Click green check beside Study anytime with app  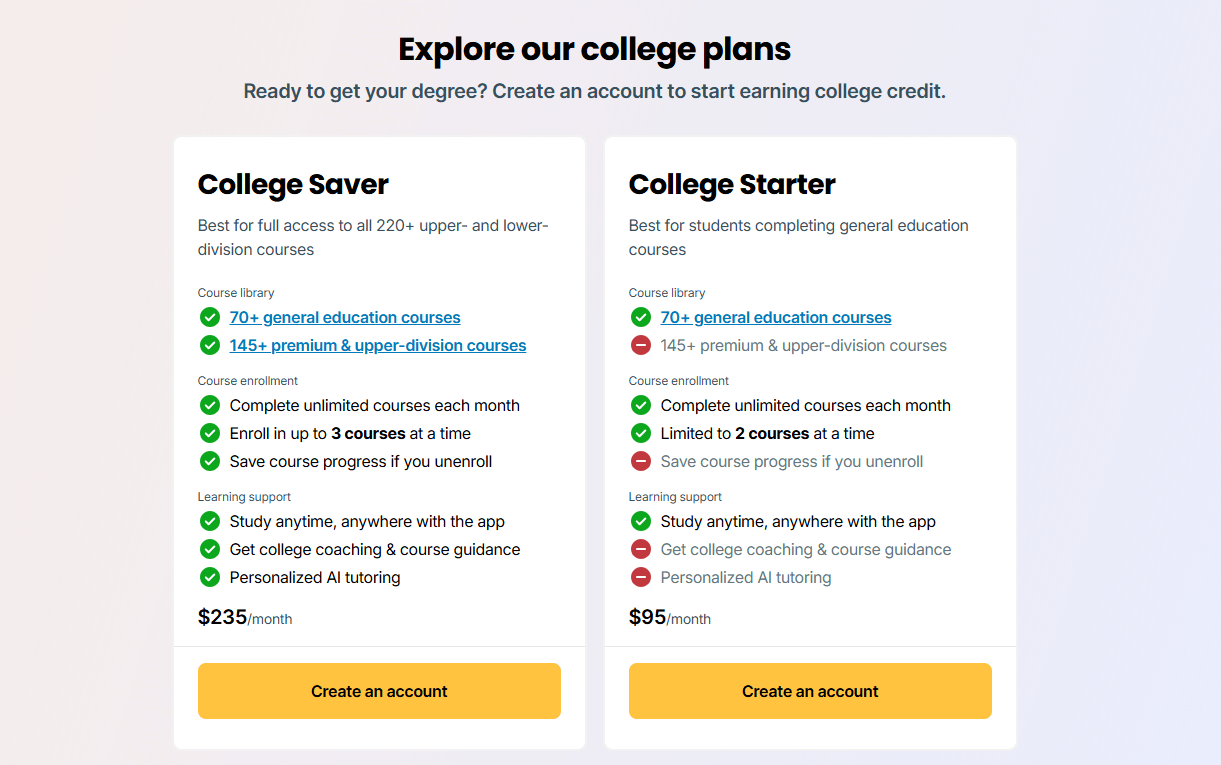click(x=210, y=521)
